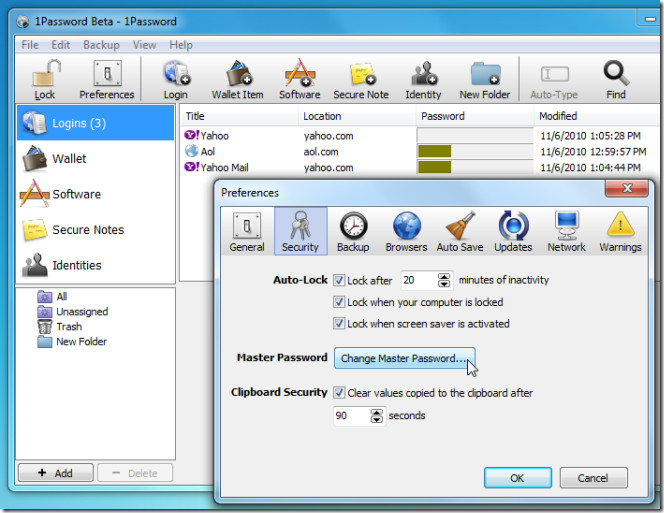664x513 pixels.
Task: Open the Software category in the sidebar
Action: pyautogui.click(x=96, y=194)
